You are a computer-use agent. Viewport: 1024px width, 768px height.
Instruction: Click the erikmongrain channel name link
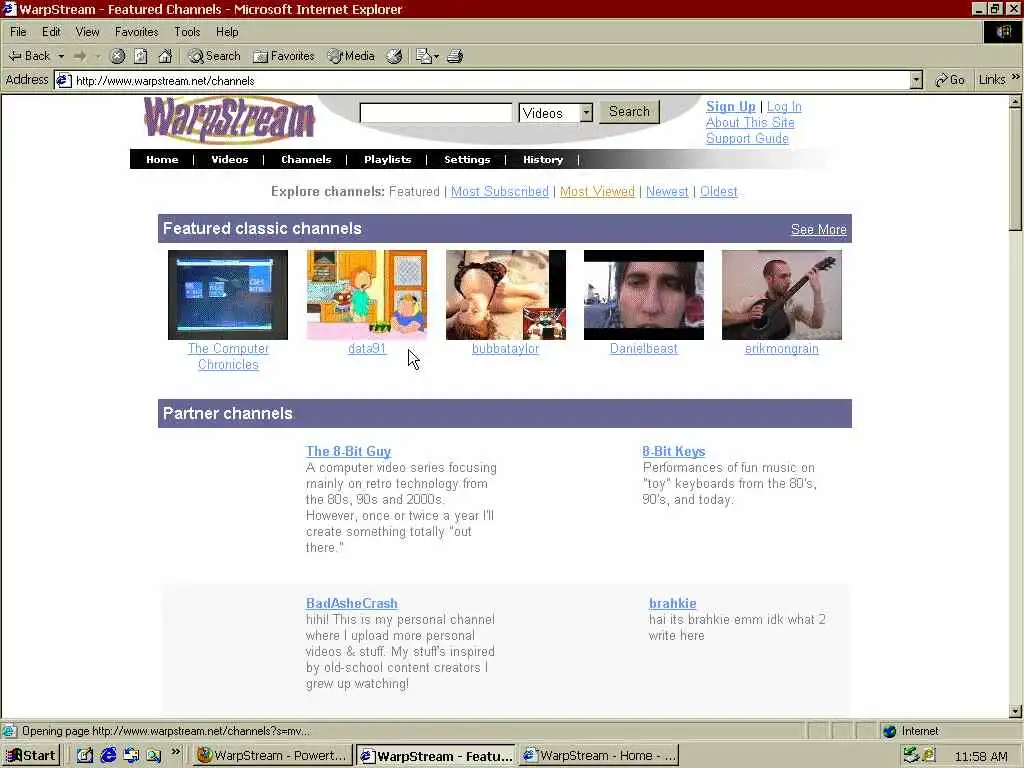[x=782, y=349]
